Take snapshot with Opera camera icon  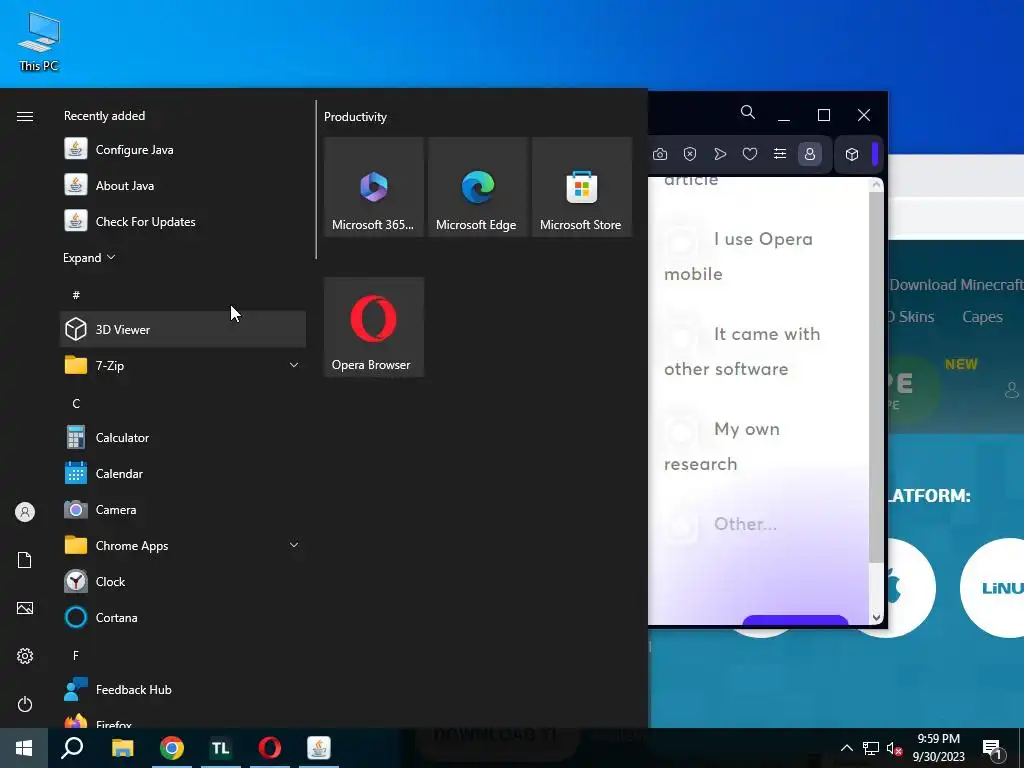point(660,154)
